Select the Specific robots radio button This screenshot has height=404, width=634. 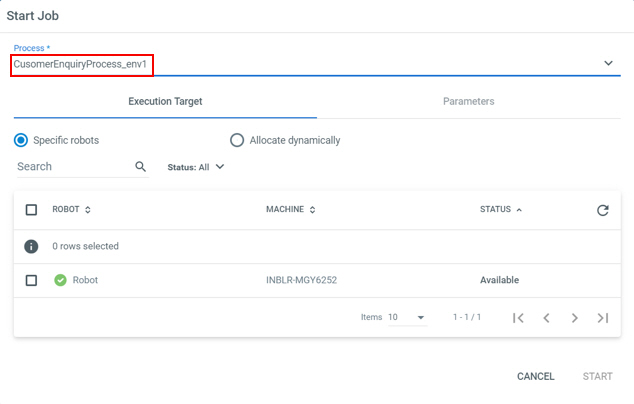[21, 140]
